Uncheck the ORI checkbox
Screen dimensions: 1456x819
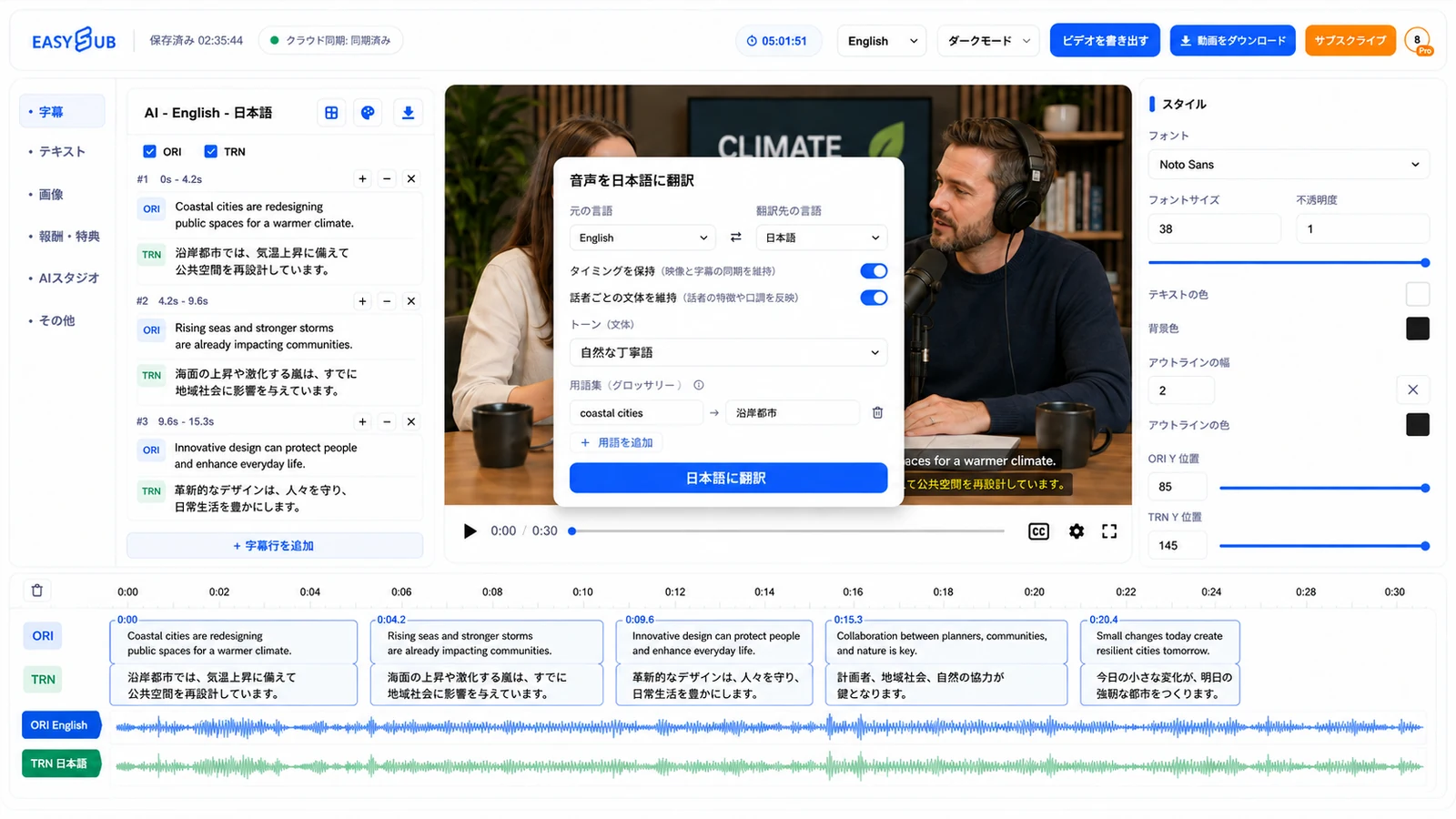pos(149,152)
